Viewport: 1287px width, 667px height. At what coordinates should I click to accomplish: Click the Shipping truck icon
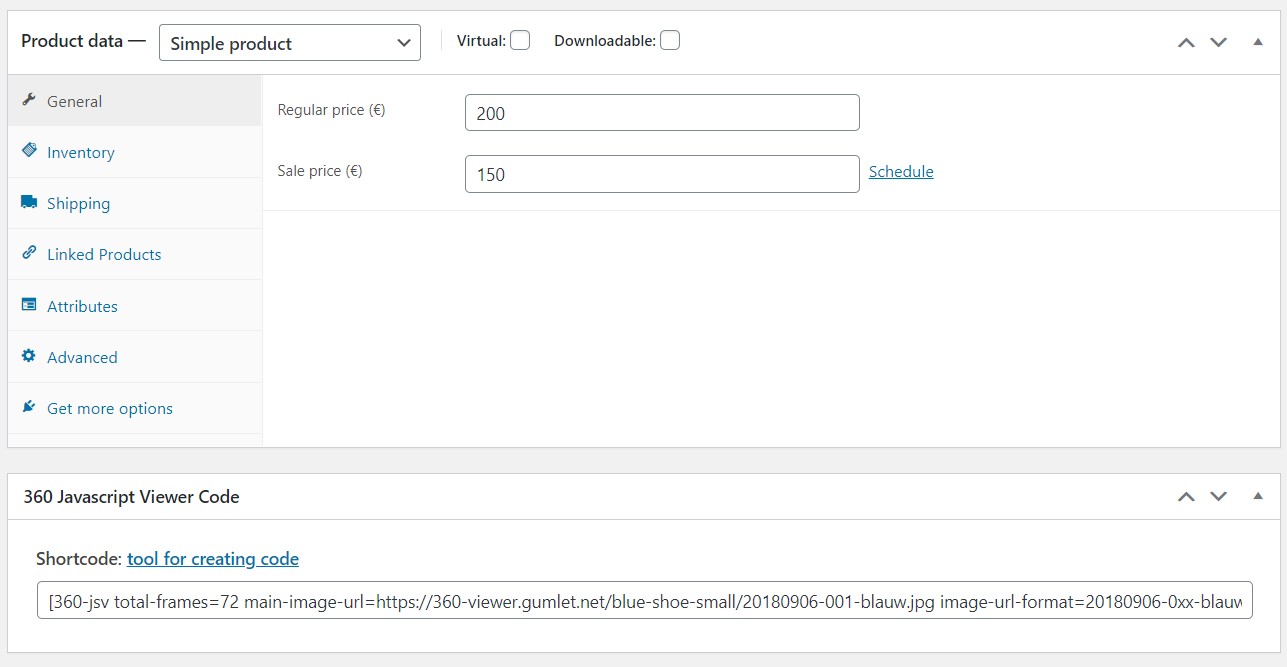29,202
